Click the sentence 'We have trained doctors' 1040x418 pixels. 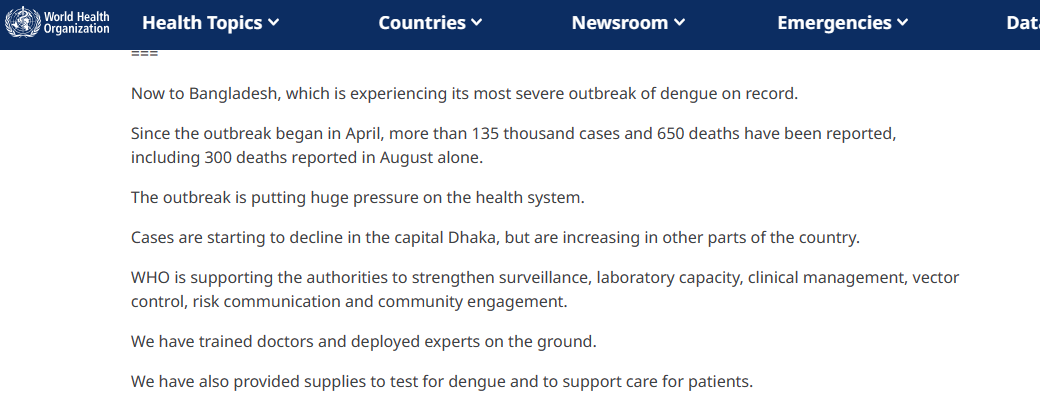[363, 342]
